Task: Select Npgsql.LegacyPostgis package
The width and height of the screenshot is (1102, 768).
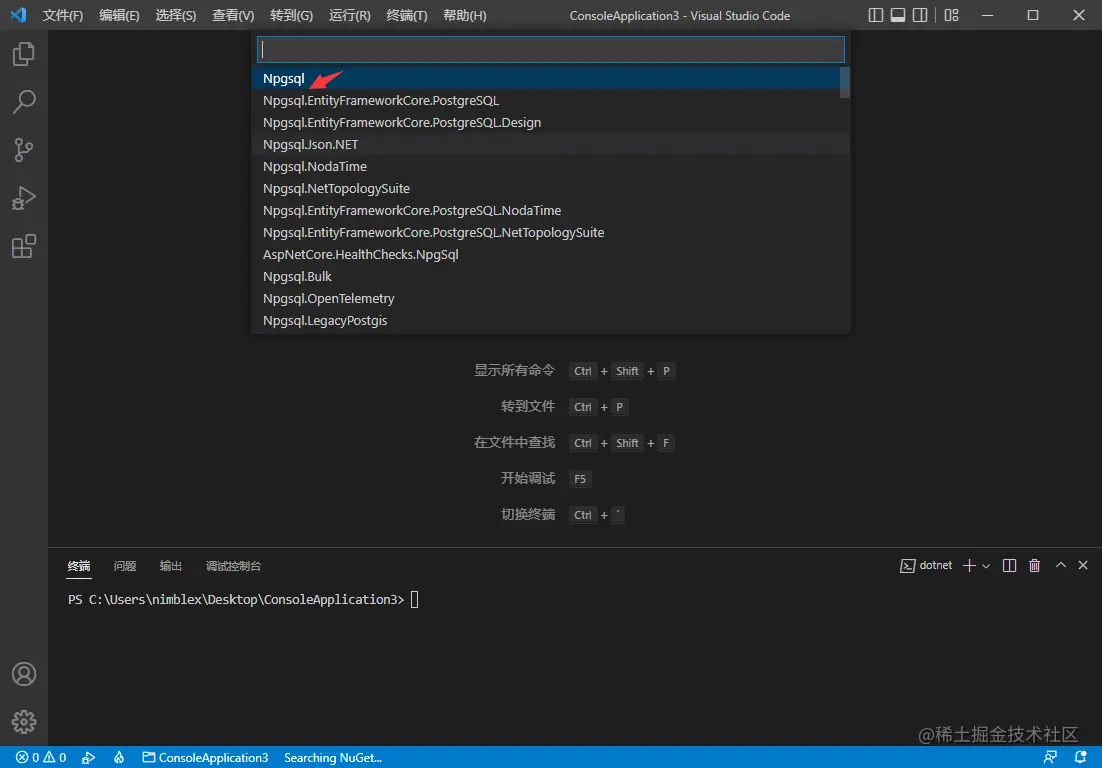Action: [x=546, y=320]
